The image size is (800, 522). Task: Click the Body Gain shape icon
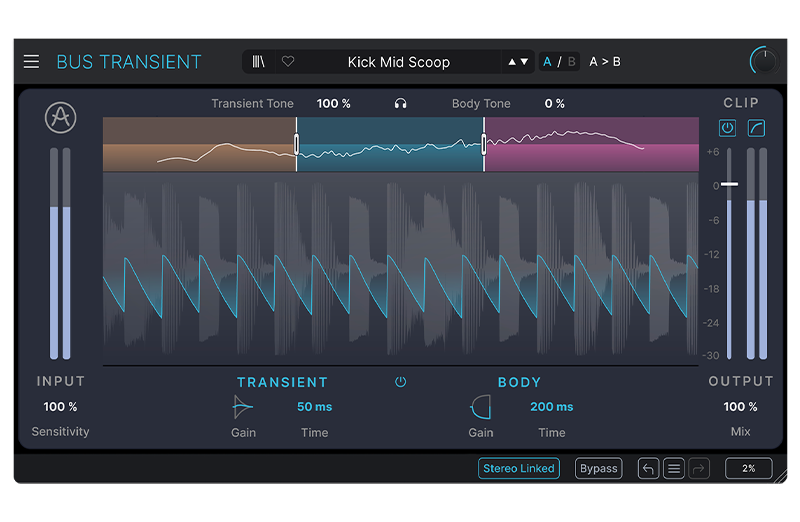coord(481,406)
